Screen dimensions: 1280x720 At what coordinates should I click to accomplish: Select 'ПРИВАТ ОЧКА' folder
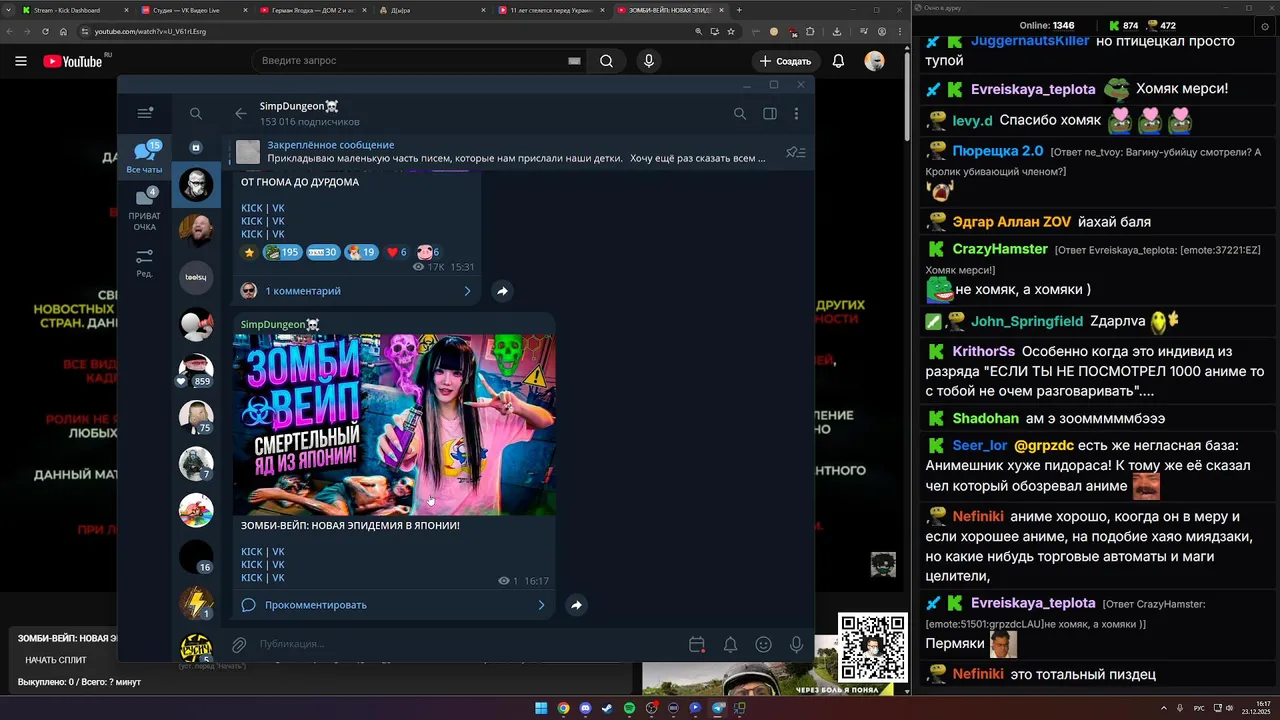pos(145,209)
